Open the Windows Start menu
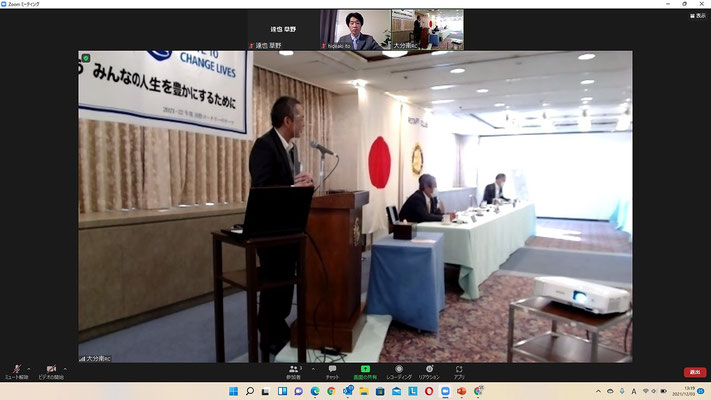Image resolution: width=711 pixels, height=400 pixels. coord(234,391)
